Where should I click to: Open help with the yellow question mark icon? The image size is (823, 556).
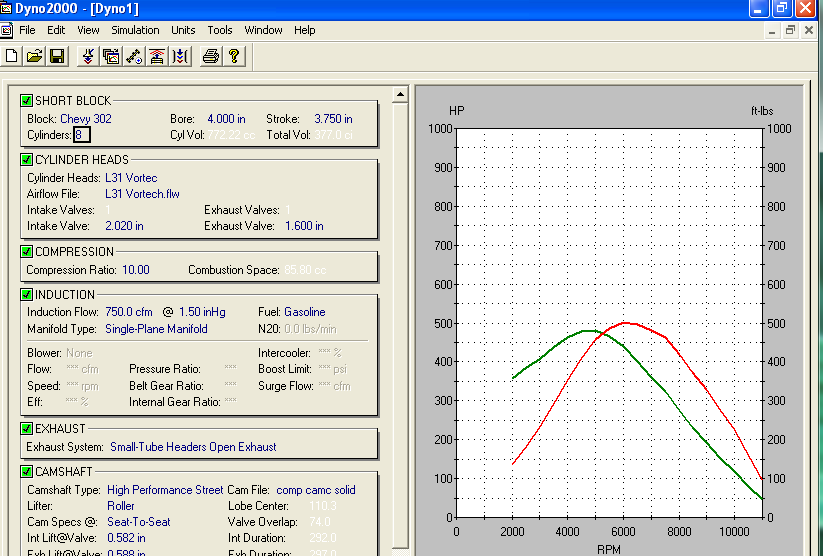coord(234,56)
